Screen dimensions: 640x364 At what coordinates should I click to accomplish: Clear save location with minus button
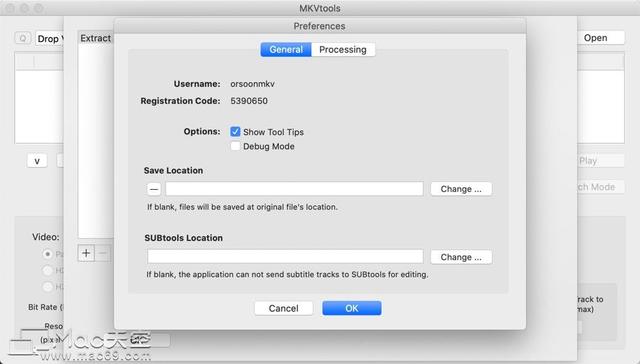(x=154, y=189)
